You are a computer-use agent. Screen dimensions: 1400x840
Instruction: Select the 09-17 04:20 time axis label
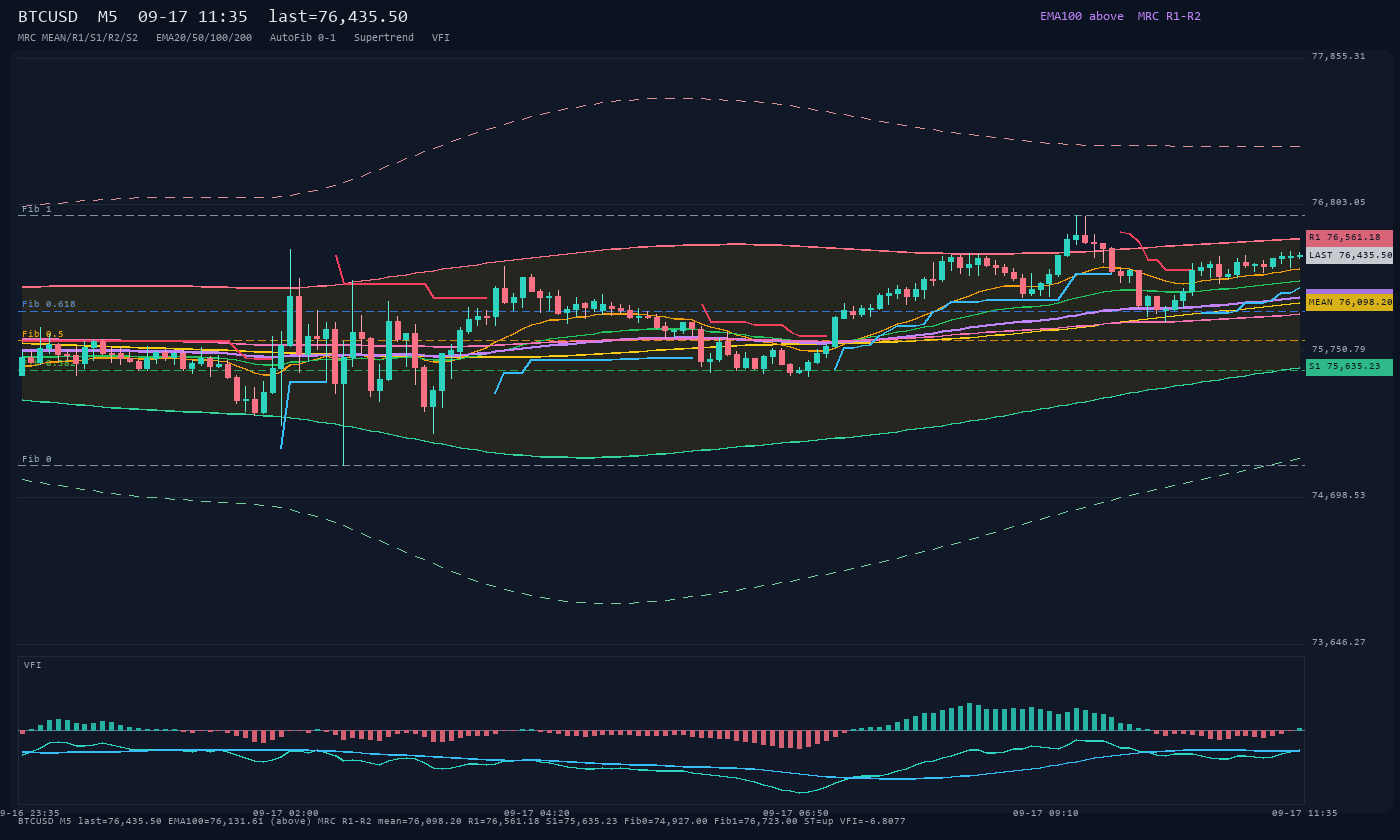(537, 813)
